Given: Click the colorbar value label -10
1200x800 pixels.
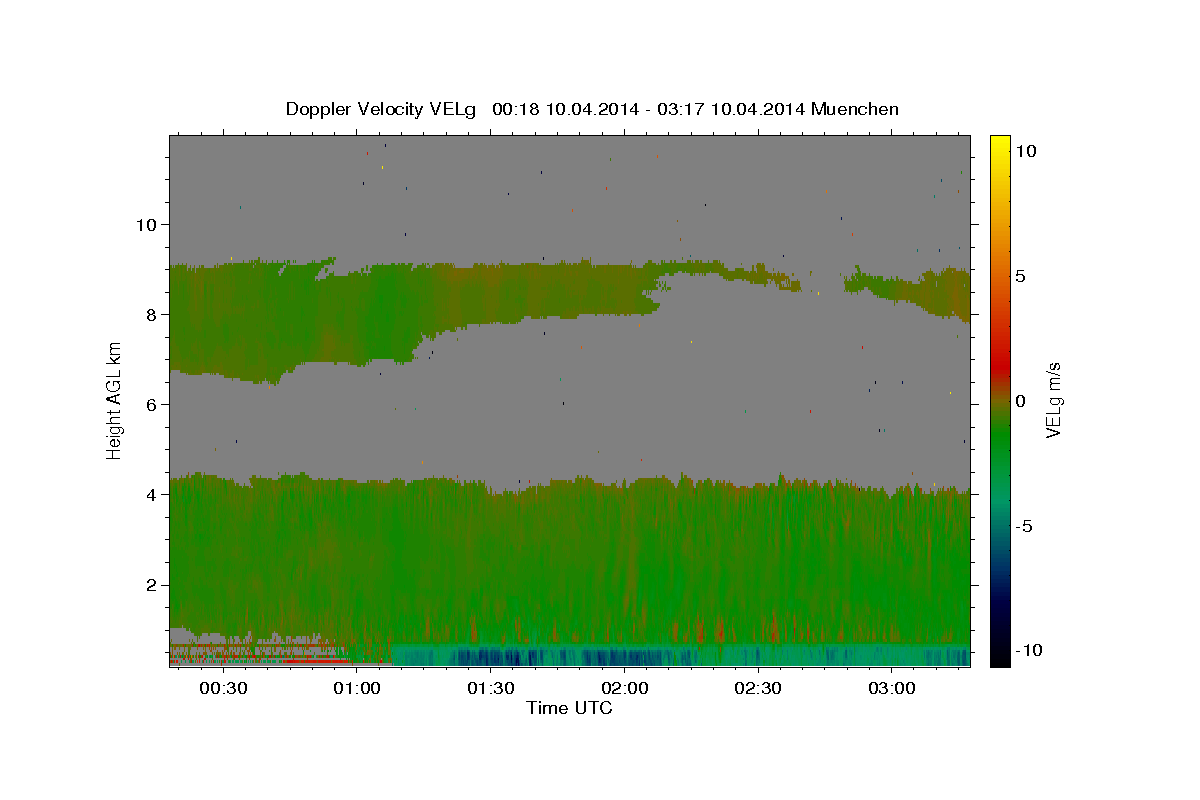Looking at the screenshot, I should point(1027,651).
